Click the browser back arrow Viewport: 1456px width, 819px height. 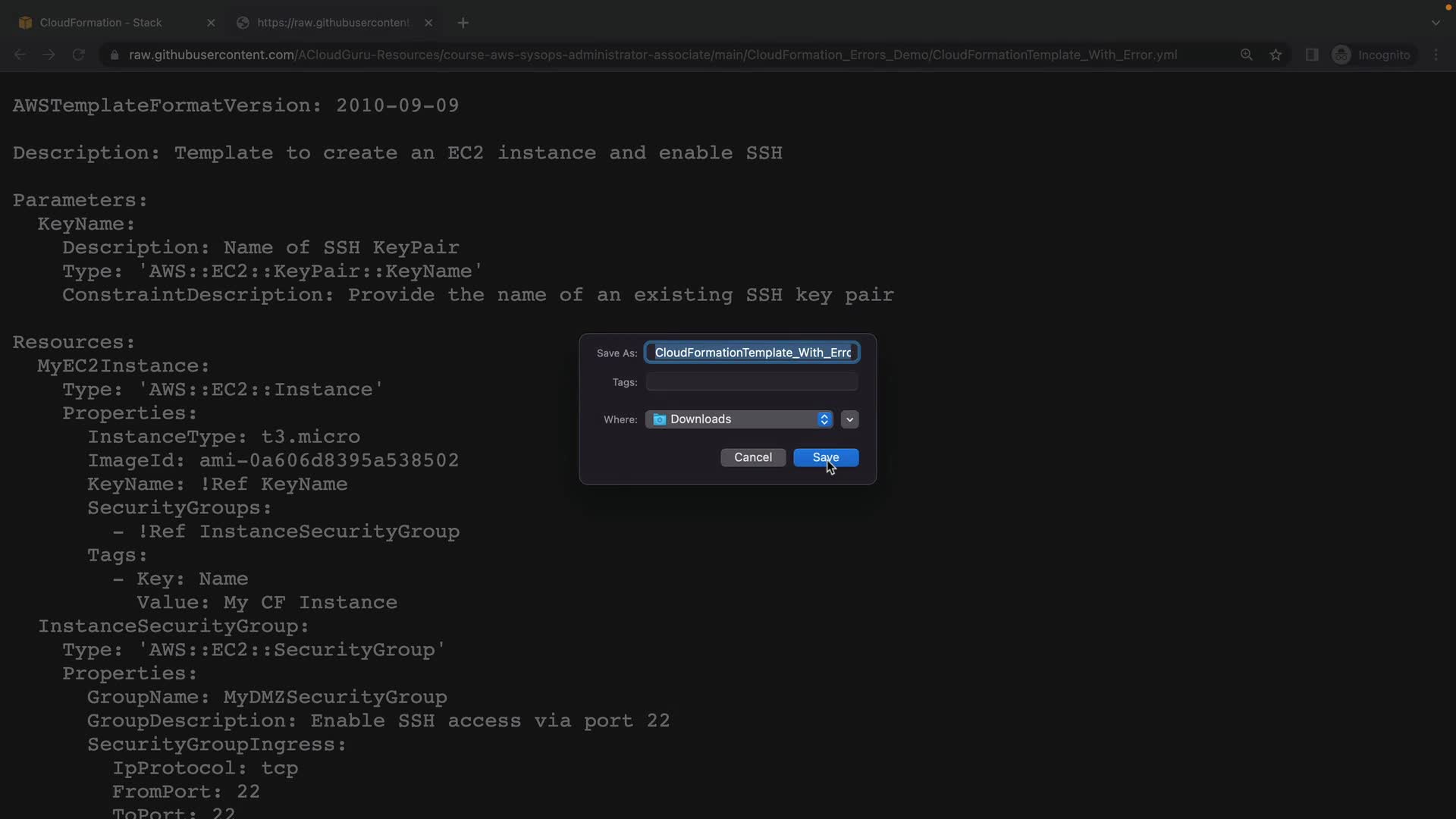[x=20, y=55]
